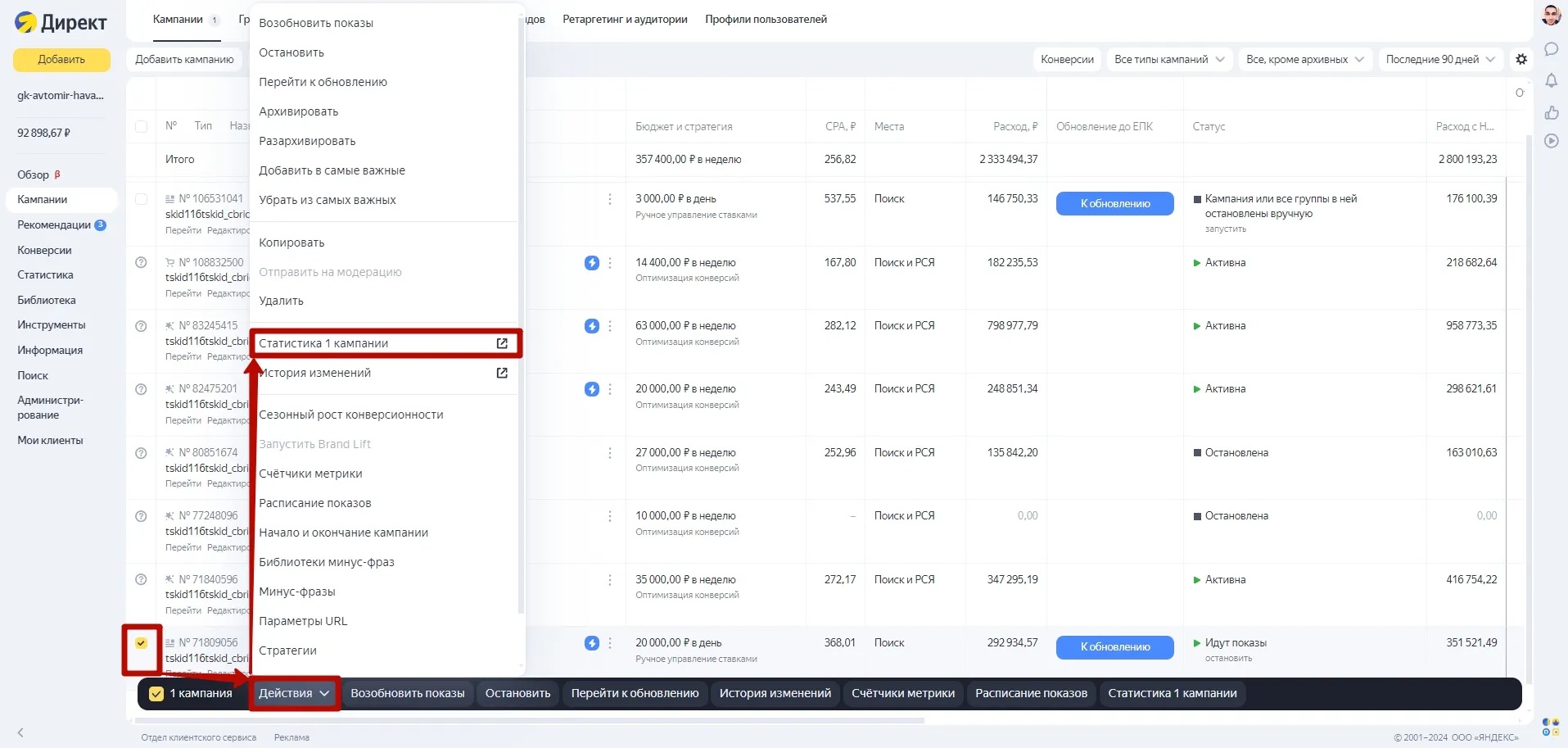Click the lightning icon on campaign 108832500

tap(591, 263)
